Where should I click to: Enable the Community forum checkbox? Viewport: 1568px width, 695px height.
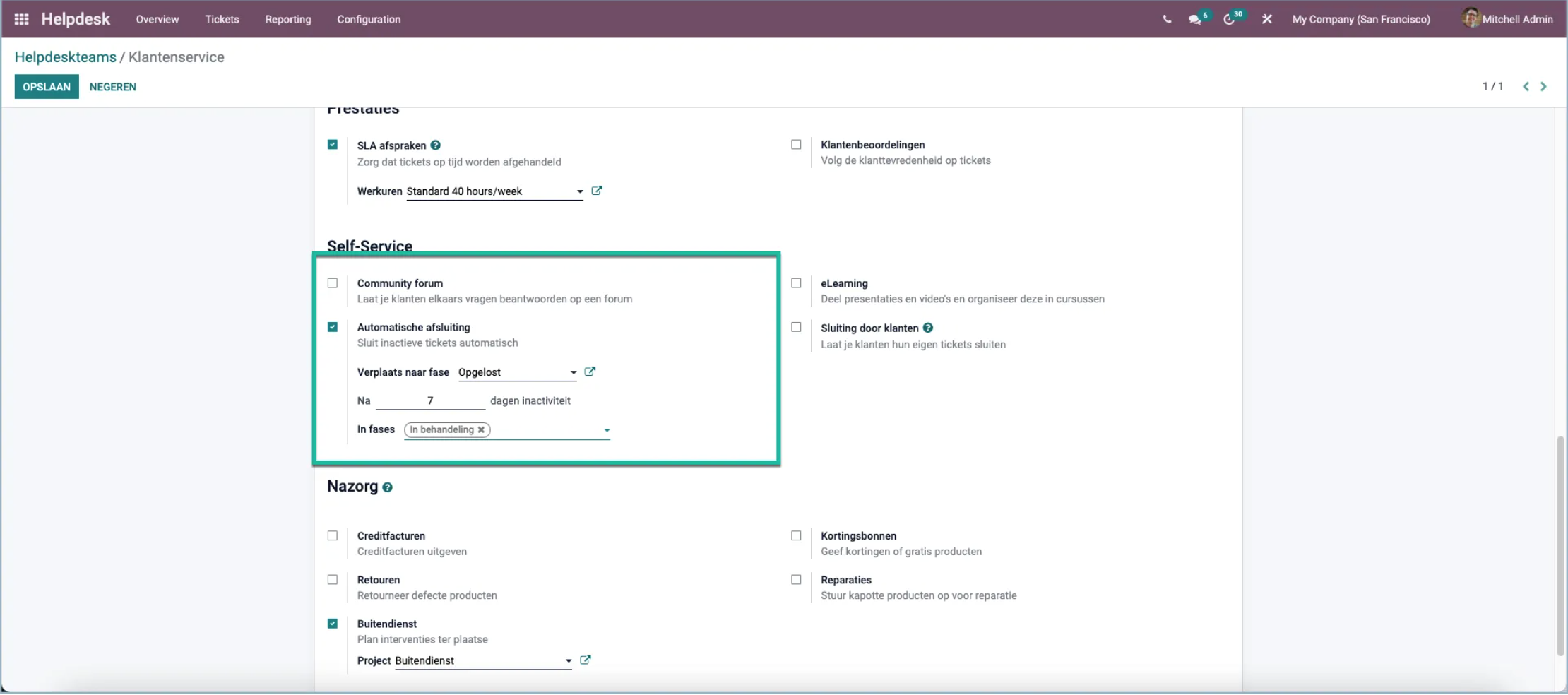tap(333, 283)
